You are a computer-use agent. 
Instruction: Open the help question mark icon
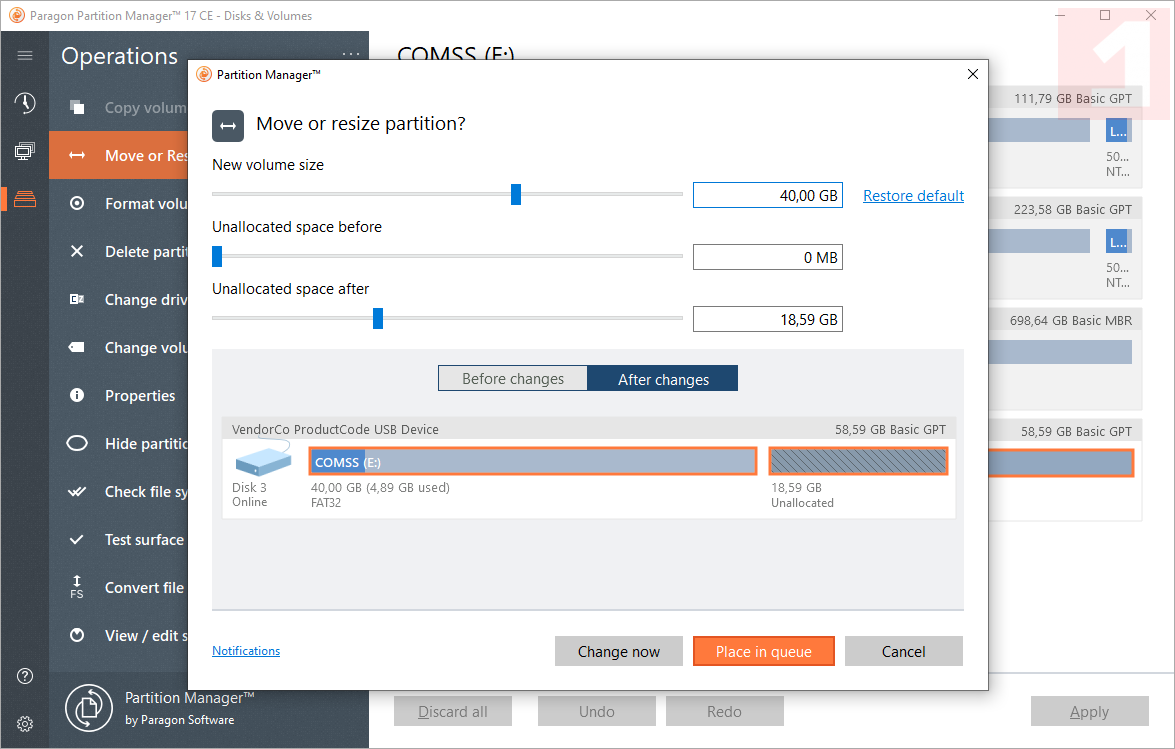25,676
